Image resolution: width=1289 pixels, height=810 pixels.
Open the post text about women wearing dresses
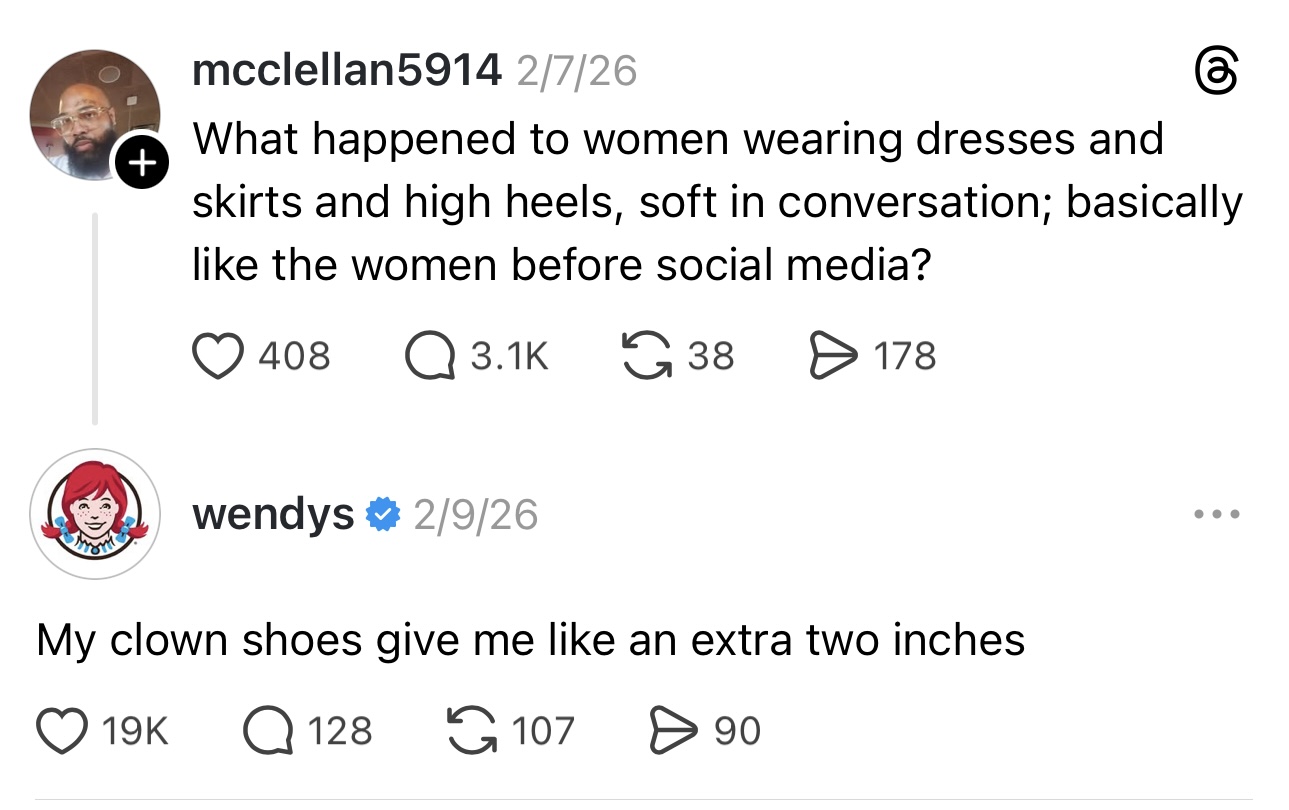(700, 202)
